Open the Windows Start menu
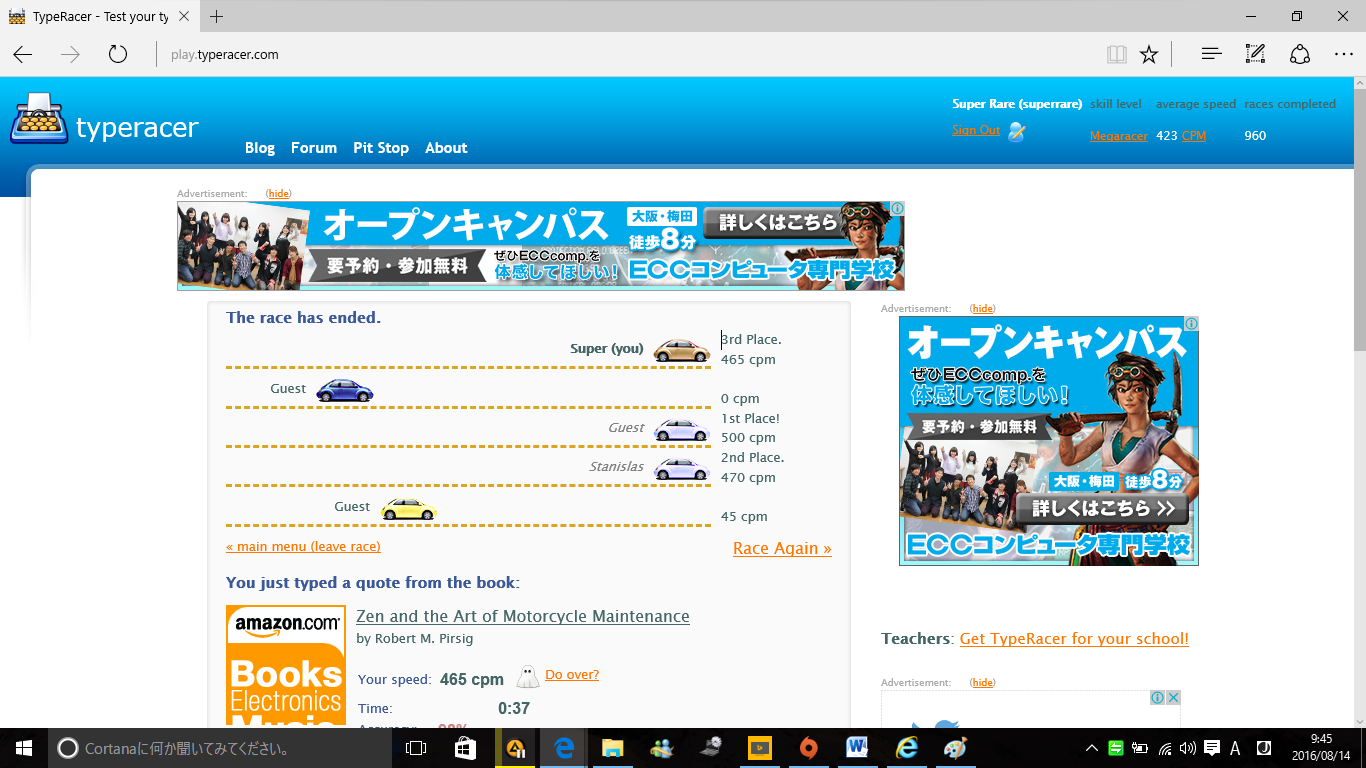 tap(23, 747)
